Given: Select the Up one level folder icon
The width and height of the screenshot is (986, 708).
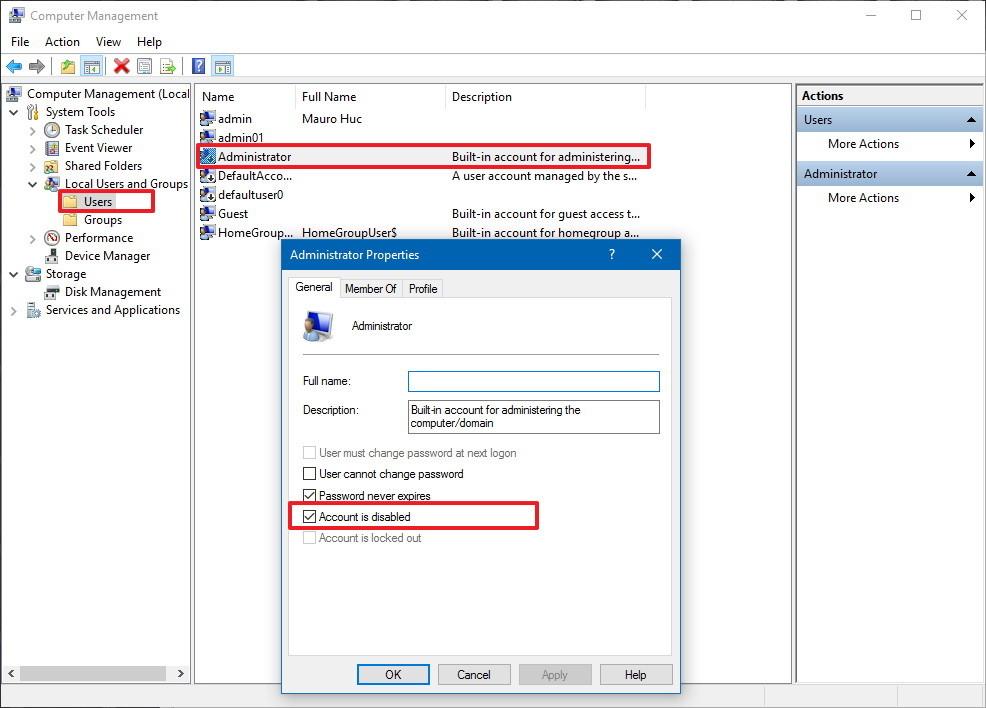Looking at the screenshot, I should point(66,66).
